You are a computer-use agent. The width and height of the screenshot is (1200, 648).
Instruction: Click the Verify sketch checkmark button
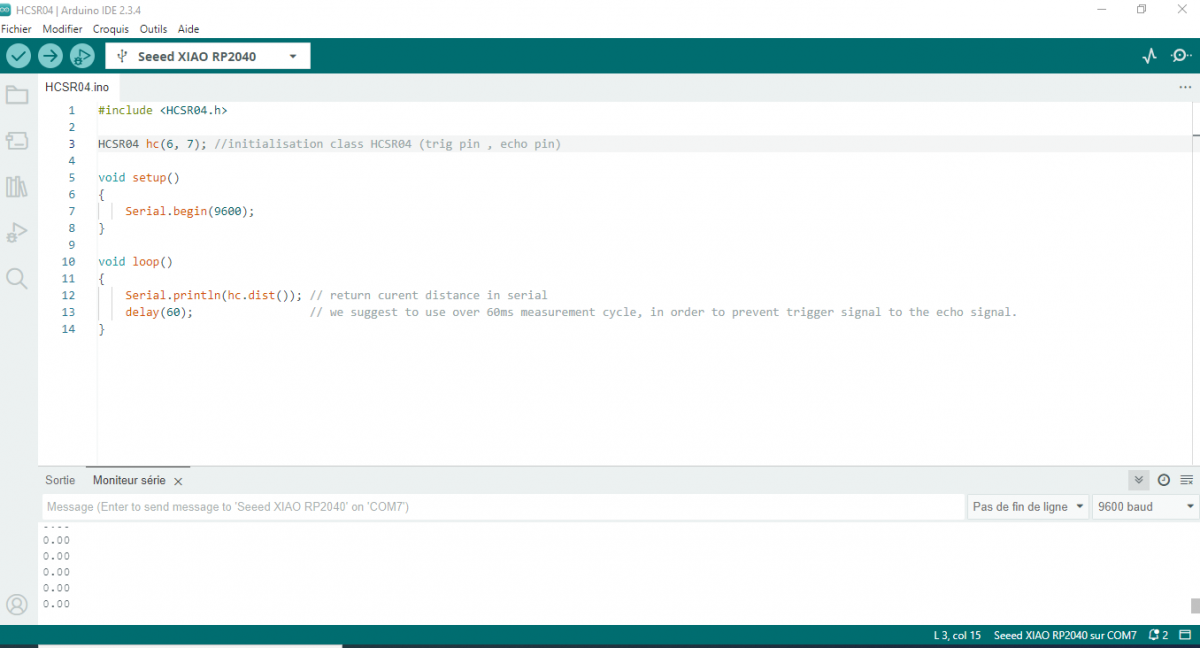coord(18,56)
